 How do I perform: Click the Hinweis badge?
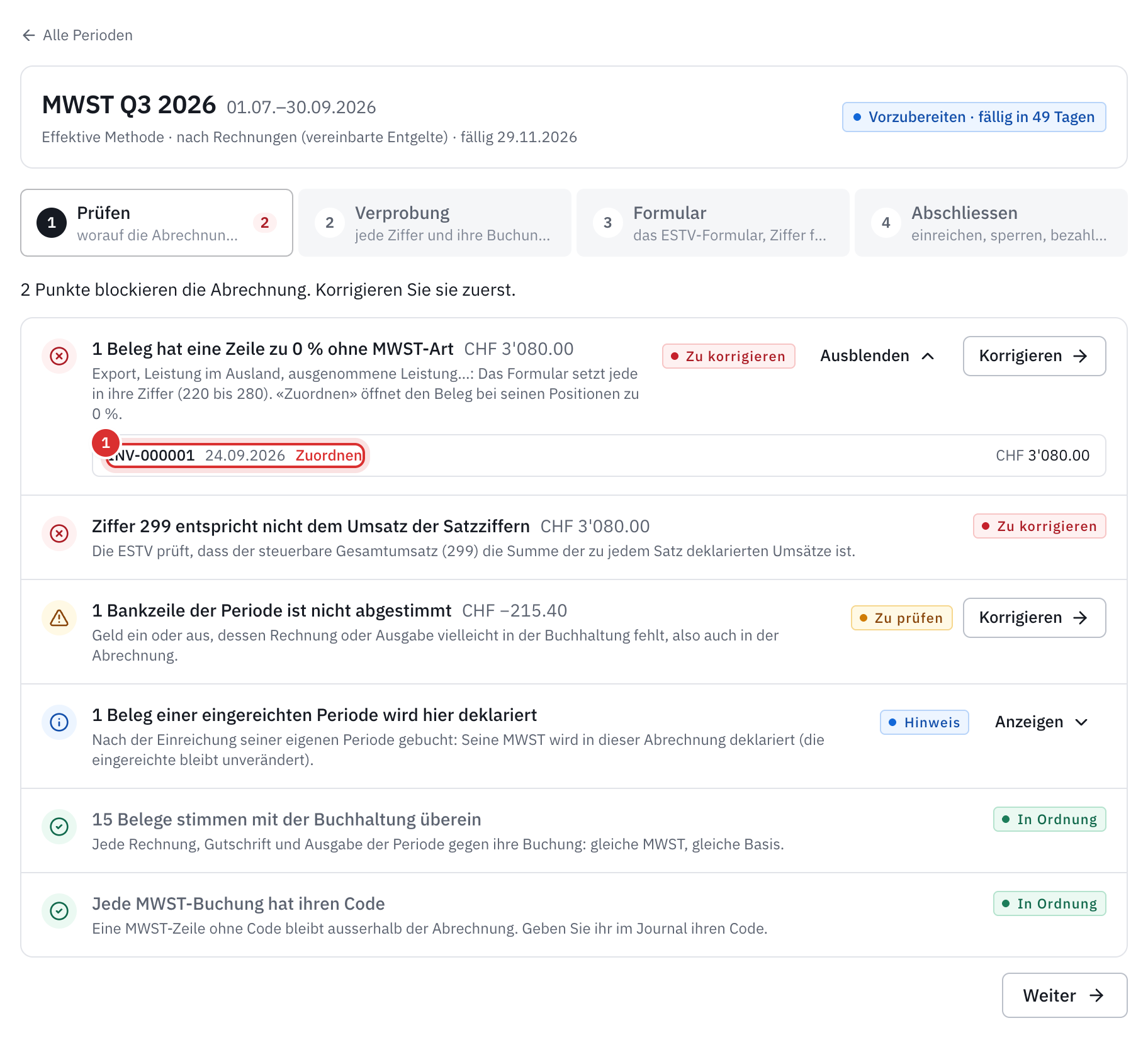[x=924, y=722]
